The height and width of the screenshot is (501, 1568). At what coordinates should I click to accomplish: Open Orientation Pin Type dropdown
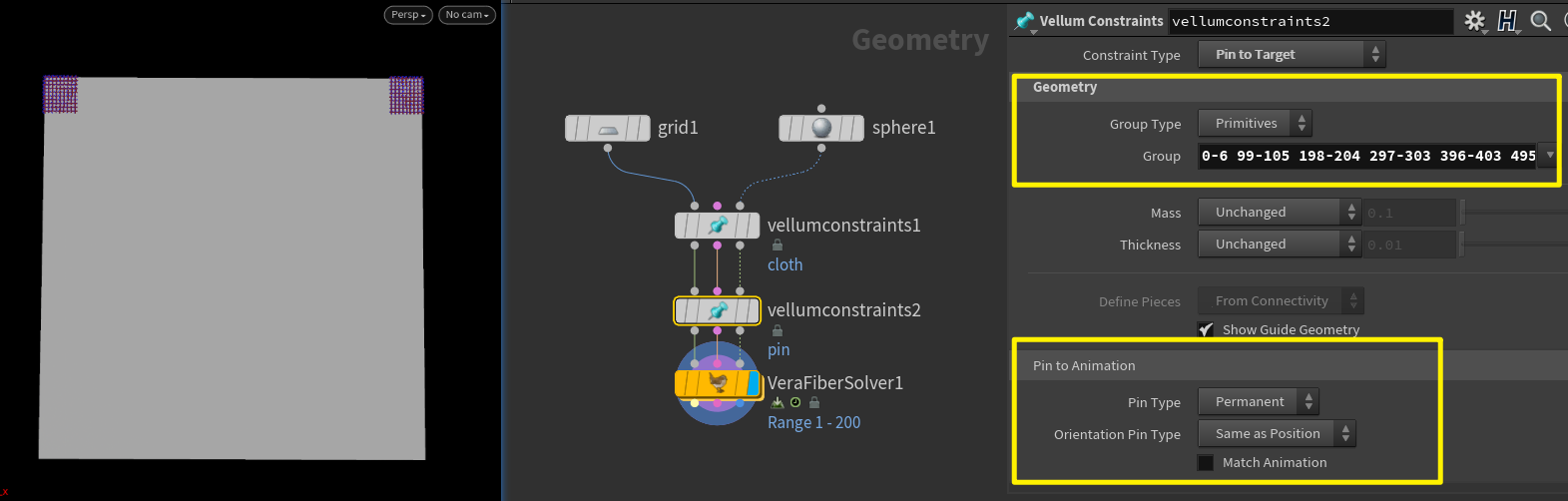pos(1277,433)
